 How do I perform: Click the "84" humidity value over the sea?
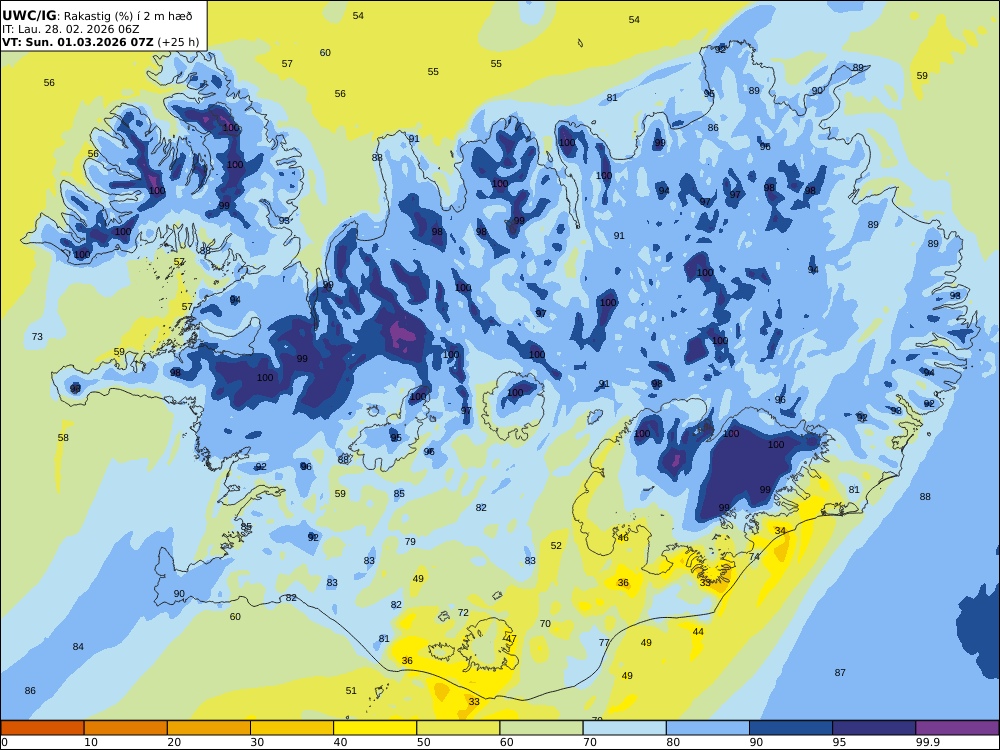click(78, 647)
